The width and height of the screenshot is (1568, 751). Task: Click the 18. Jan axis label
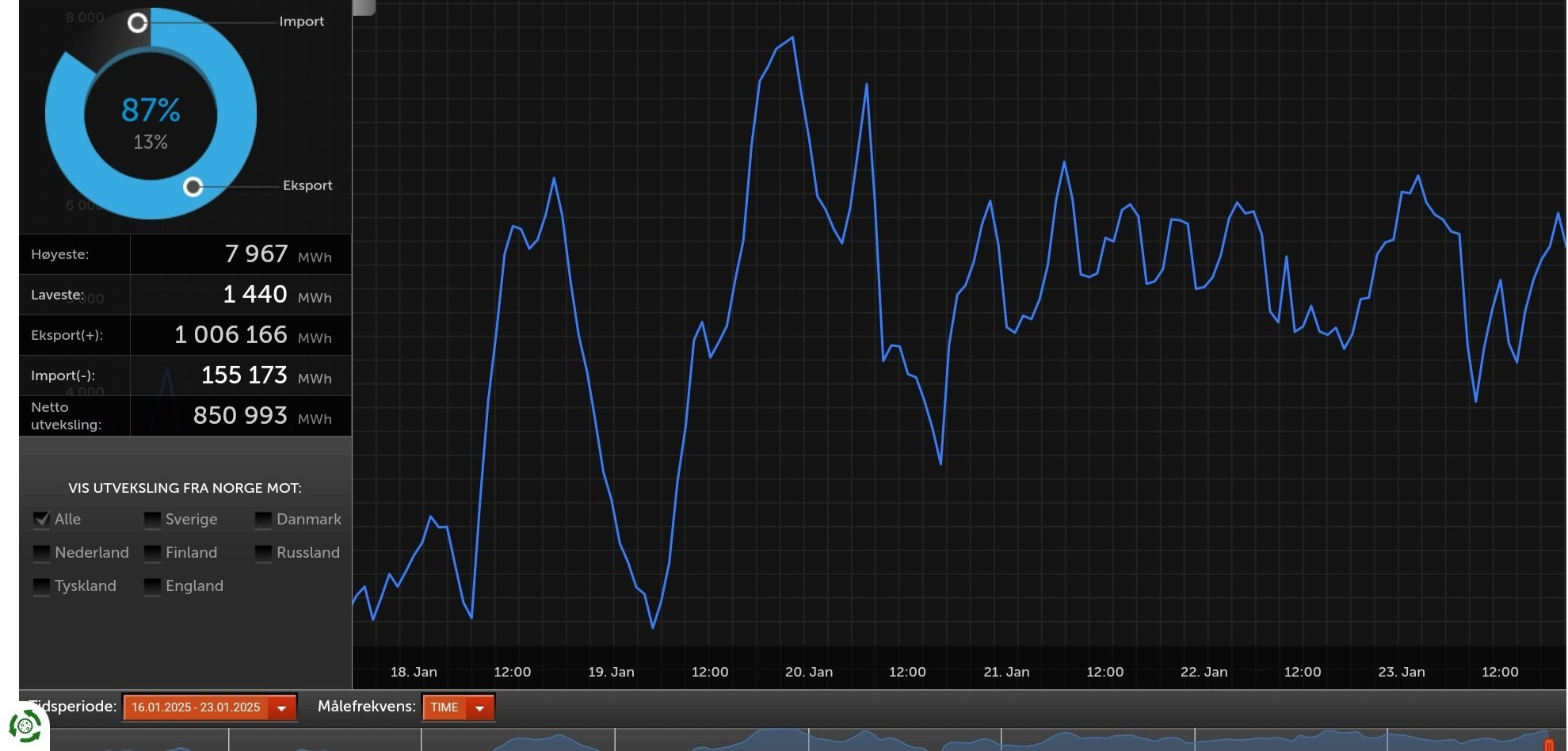point(414,672)
